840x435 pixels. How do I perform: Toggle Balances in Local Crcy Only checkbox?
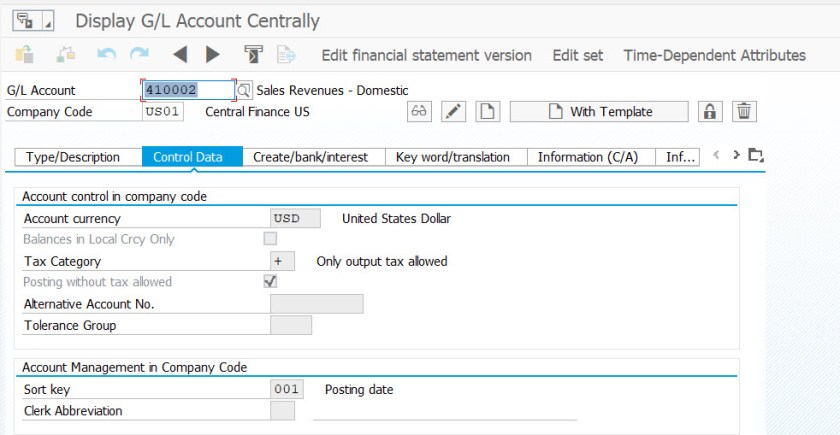tap(270, 239)
